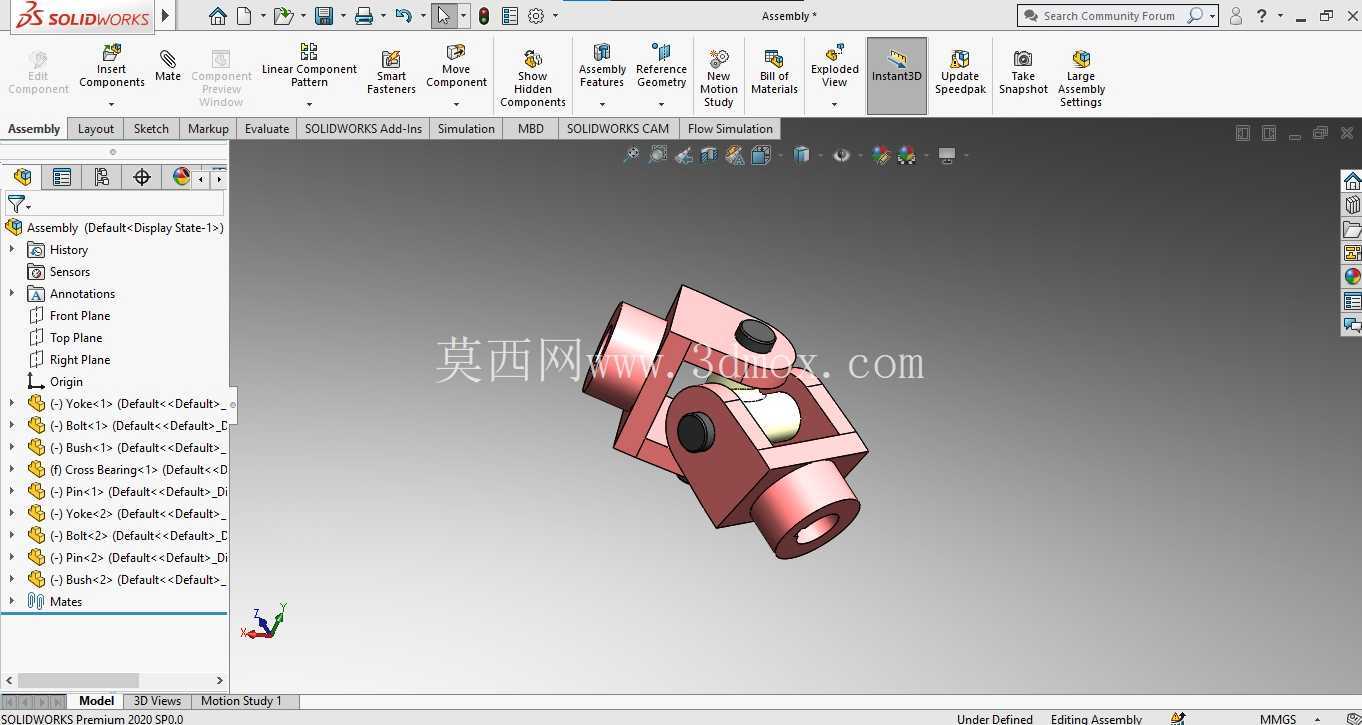
Task: Open a file with the Open icon
Action: [283, 16]
